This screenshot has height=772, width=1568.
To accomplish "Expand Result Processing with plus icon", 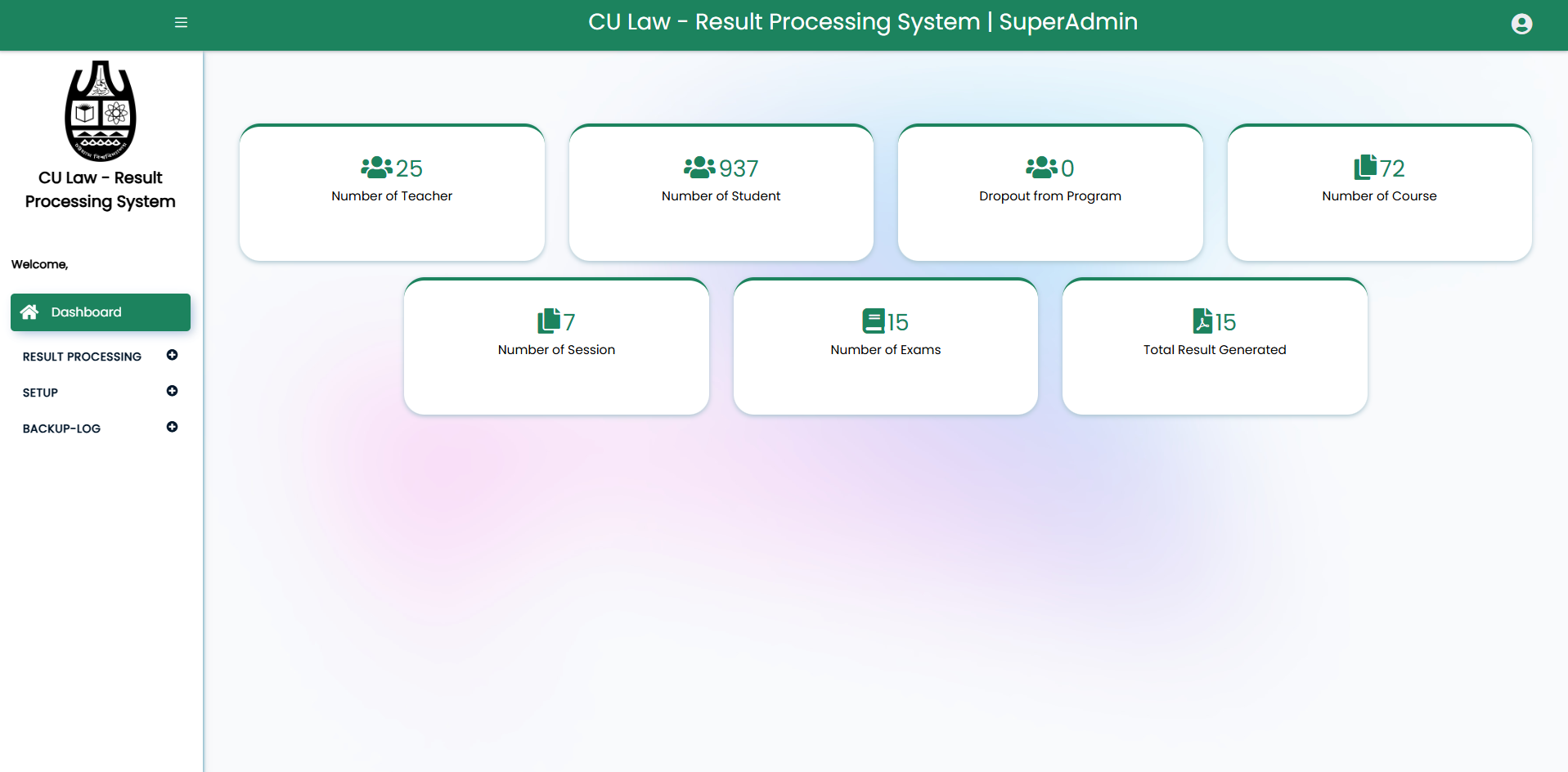I will 172,355.
